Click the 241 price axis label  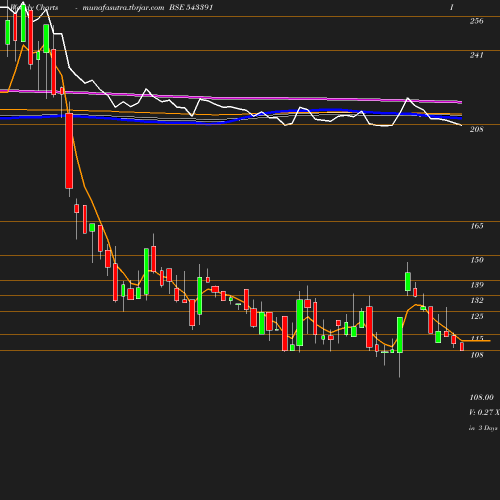tap(476, 55)
